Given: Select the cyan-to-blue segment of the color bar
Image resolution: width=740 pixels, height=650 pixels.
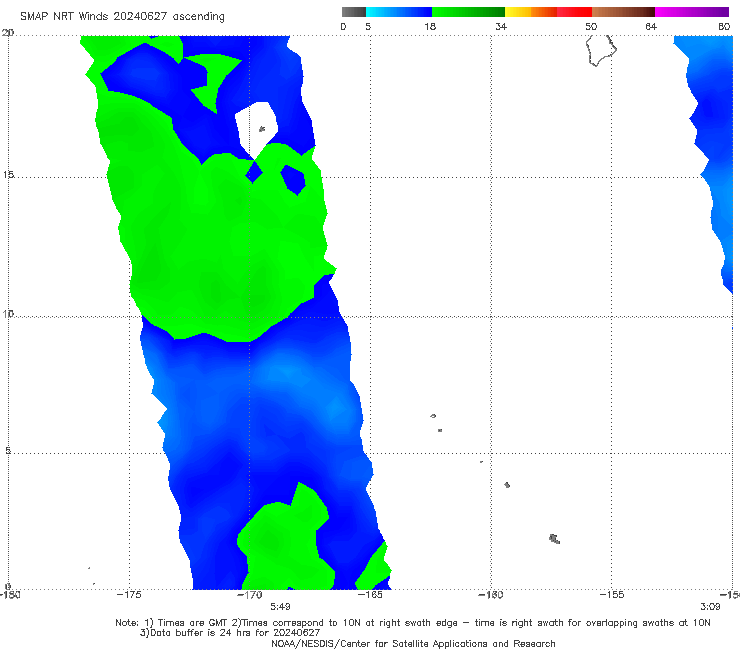Looking at the screenshot, I should pyautogui.click(x=399, y=12).
